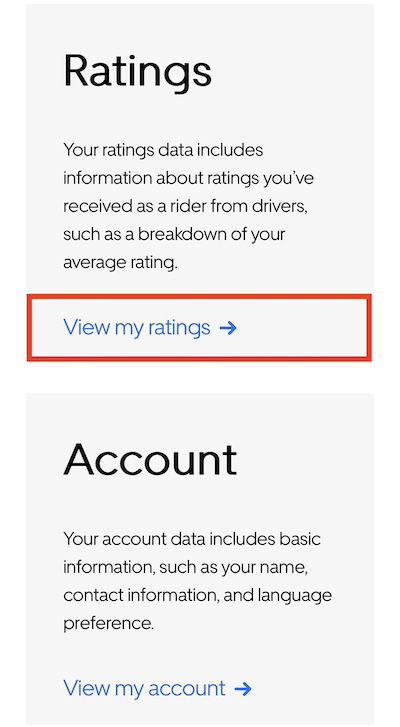Viewport: 400px width, 727px height.
Task: Click the word 'View' in View my ratings
Action: [x=86, y=327]
